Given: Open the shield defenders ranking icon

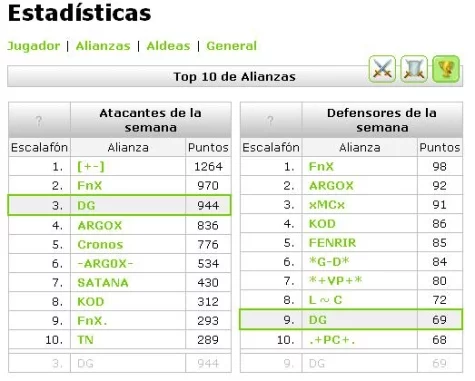Looking at the screenshot, I should (414, 69).
